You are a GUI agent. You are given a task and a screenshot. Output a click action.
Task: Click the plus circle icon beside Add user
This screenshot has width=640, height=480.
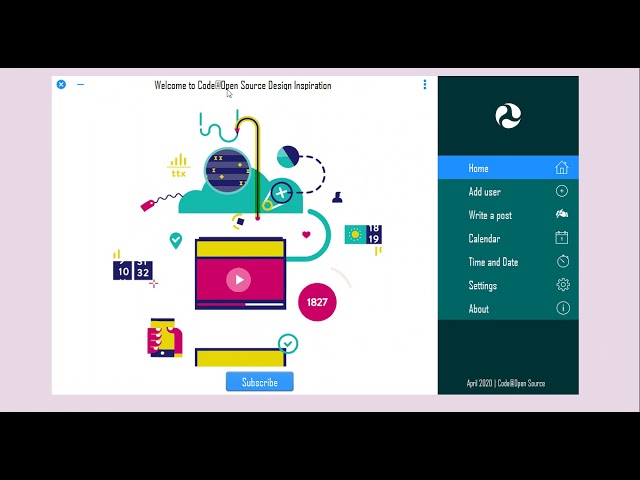coord(562,191)
